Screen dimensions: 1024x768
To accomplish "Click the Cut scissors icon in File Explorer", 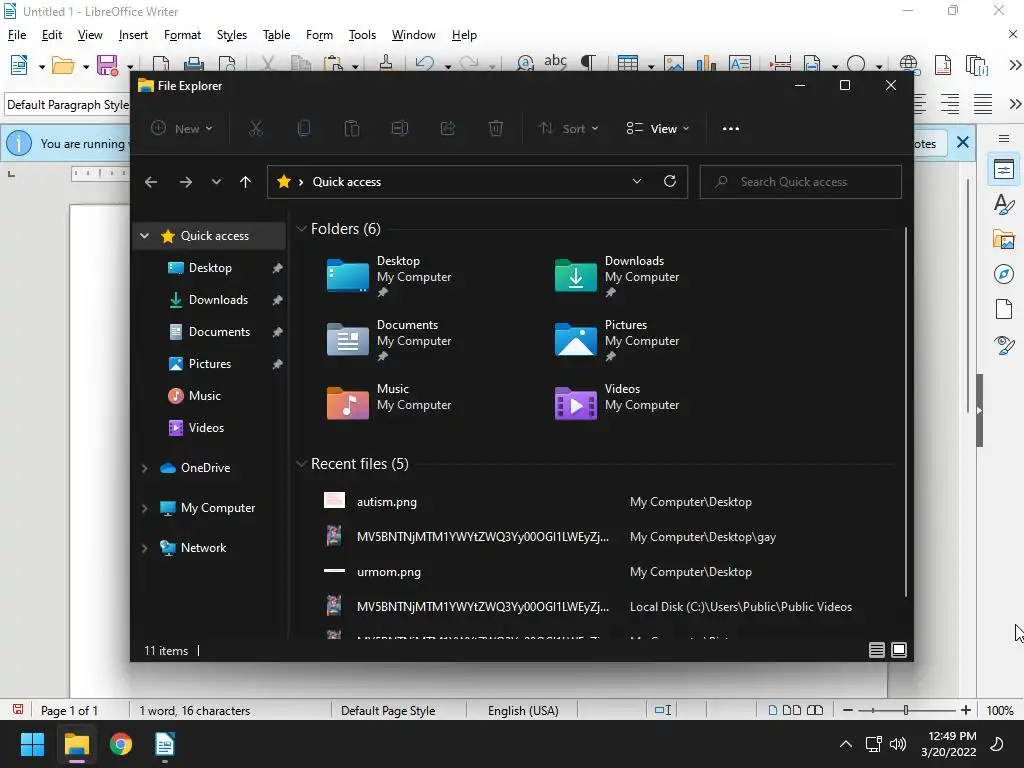I will point(256,129).
